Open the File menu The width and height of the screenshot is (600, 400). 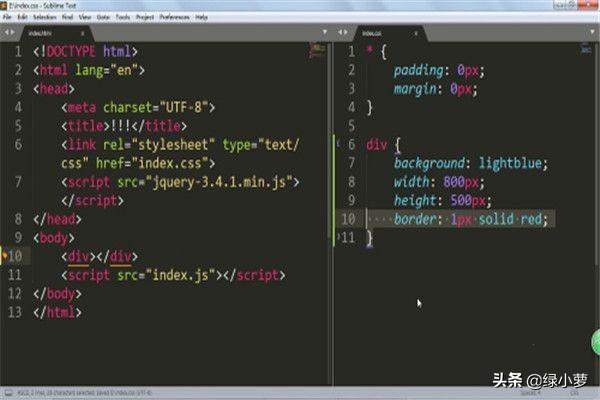pyautogui.click(x=8, y=17)
